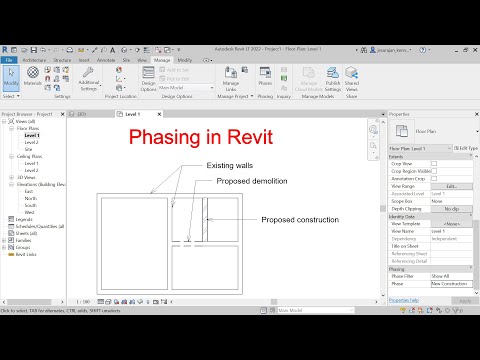Click Edit Type in Properties
This screenshot has height=360, width=480.
coord(466,148)
